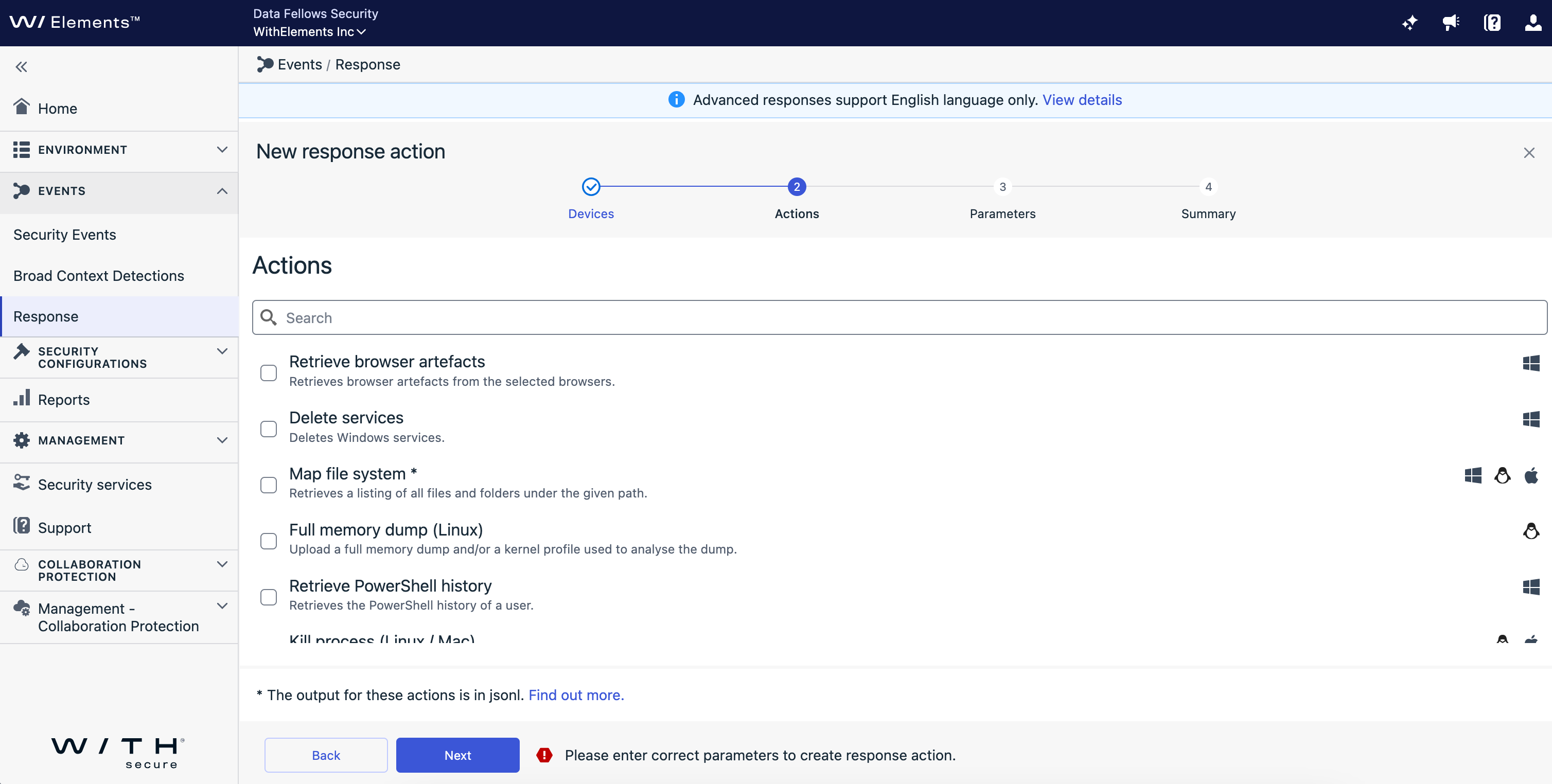
Task: Tick the Full memory dump (Linux) checkbox
Action: click(x=269, y=541)
